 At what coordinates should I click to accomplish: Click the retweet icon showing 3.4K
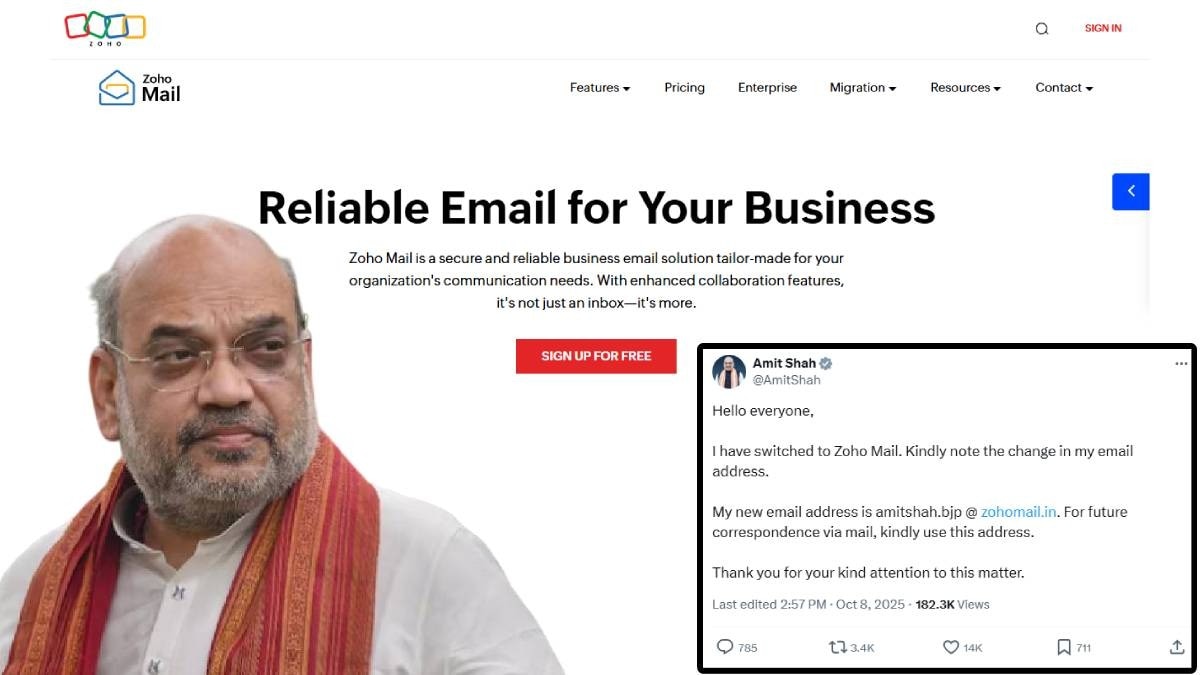pyautogui.click(x=838, y=647)
